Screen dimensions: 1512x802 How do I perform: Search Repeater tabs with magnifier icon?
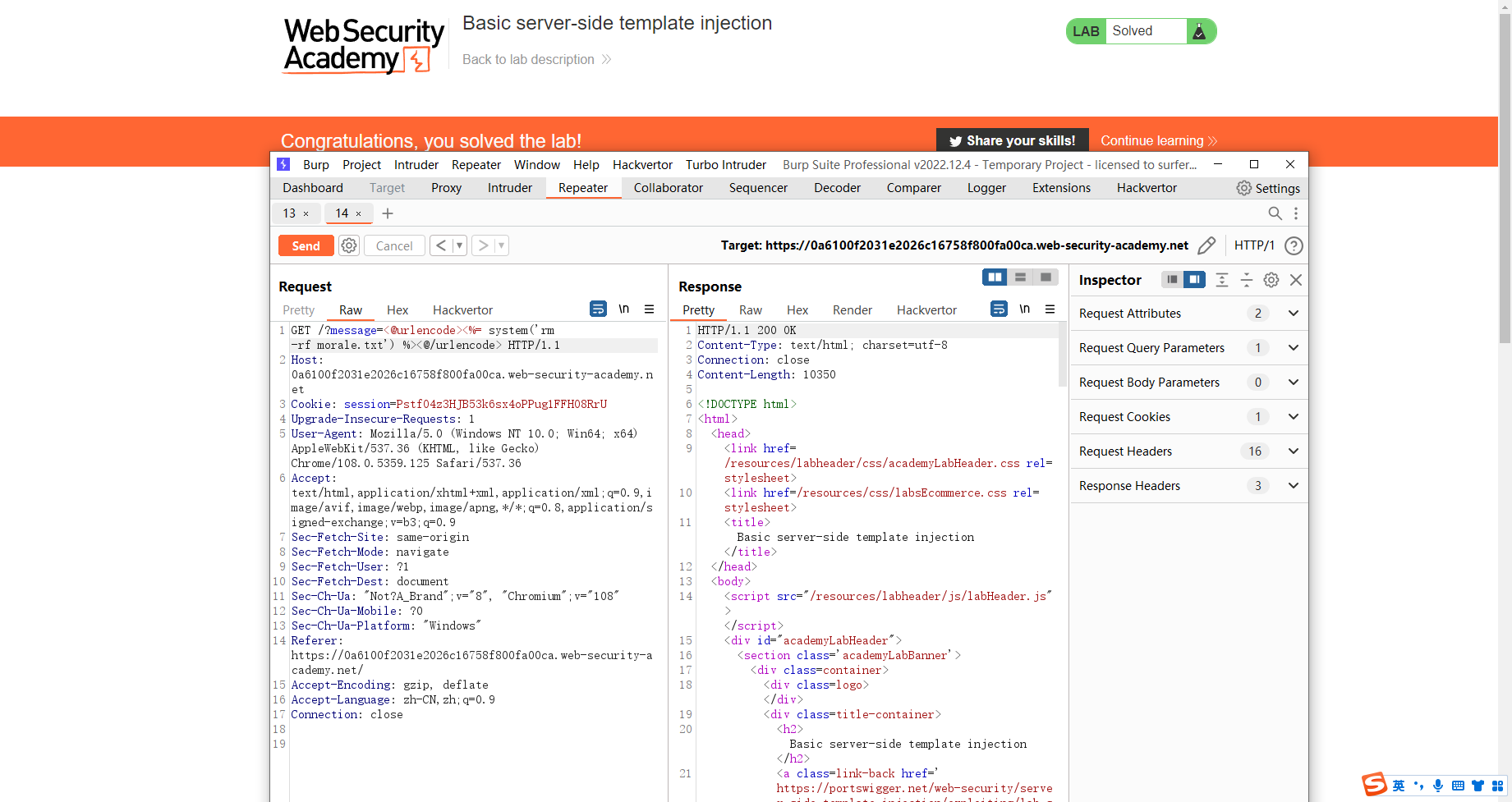coord(1275,213)
